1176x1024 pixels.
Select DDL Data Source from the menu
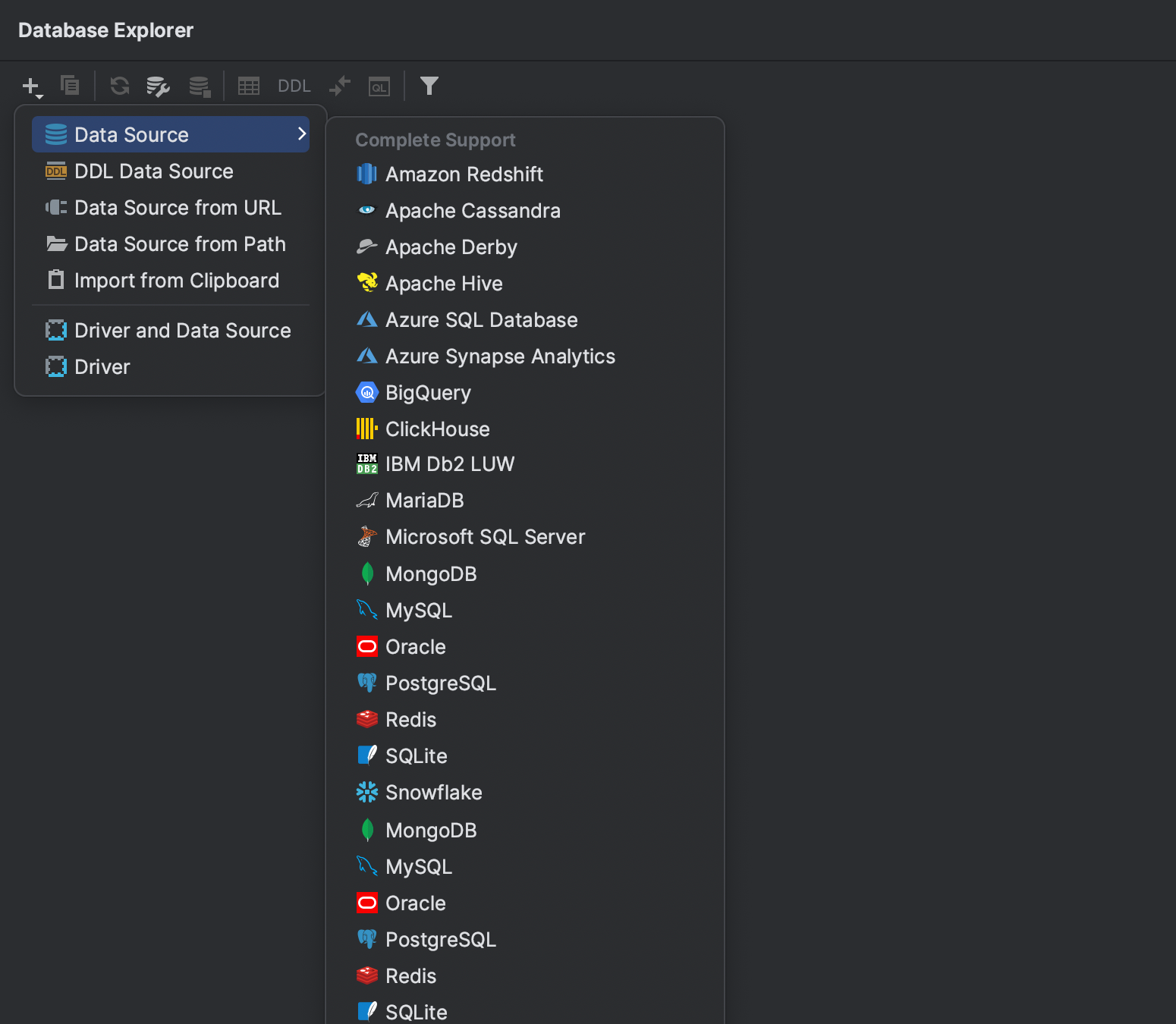153,171
